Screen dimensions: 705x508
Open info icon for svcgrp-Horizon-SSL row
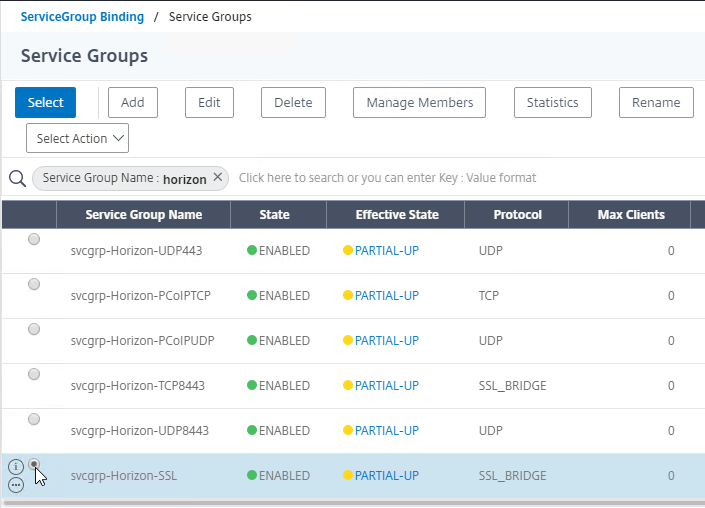(16, 467)
